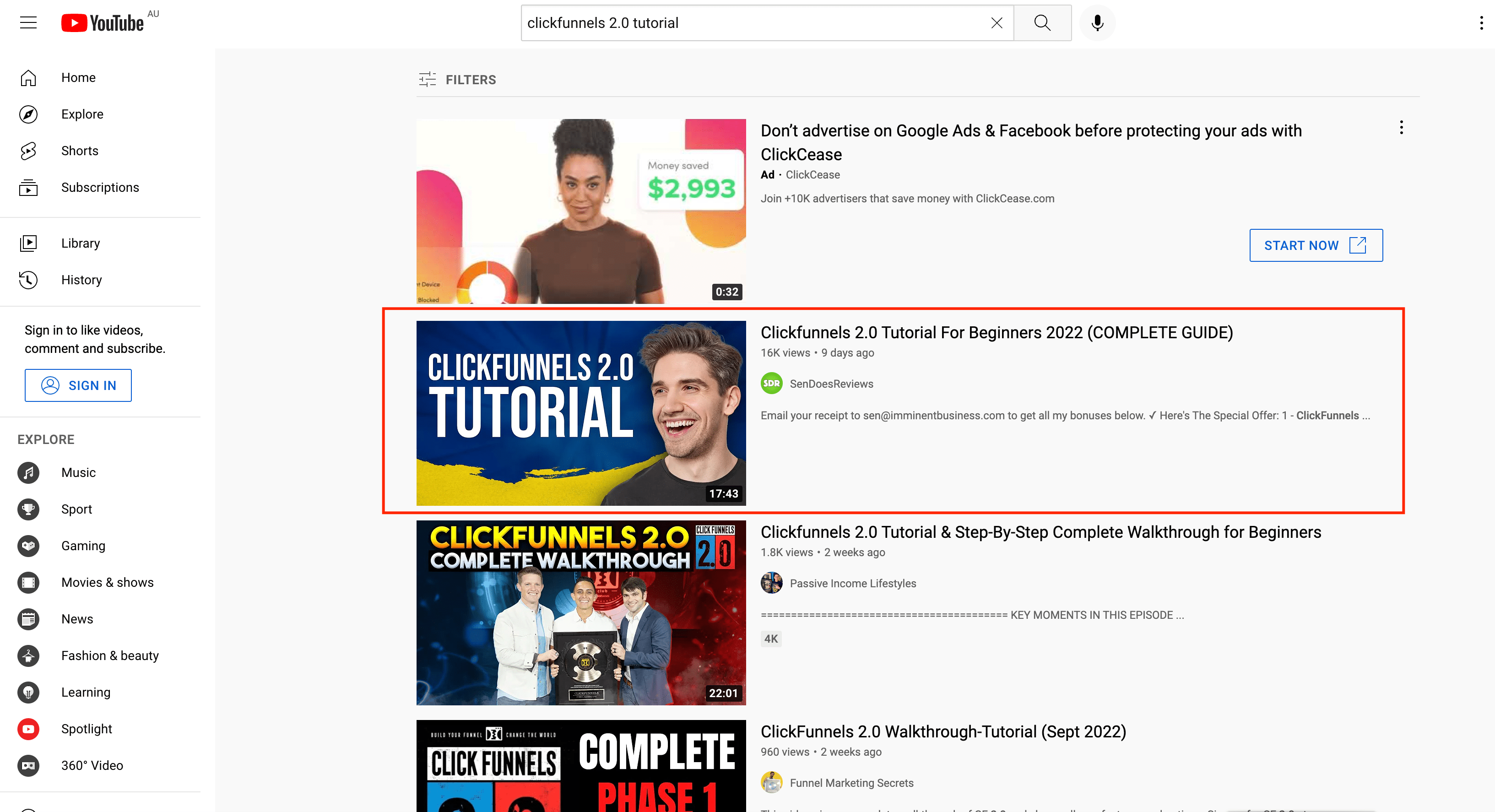Open the hamburger guide menu
Screen dimensions: 1495x812
[x=28, y=22]
